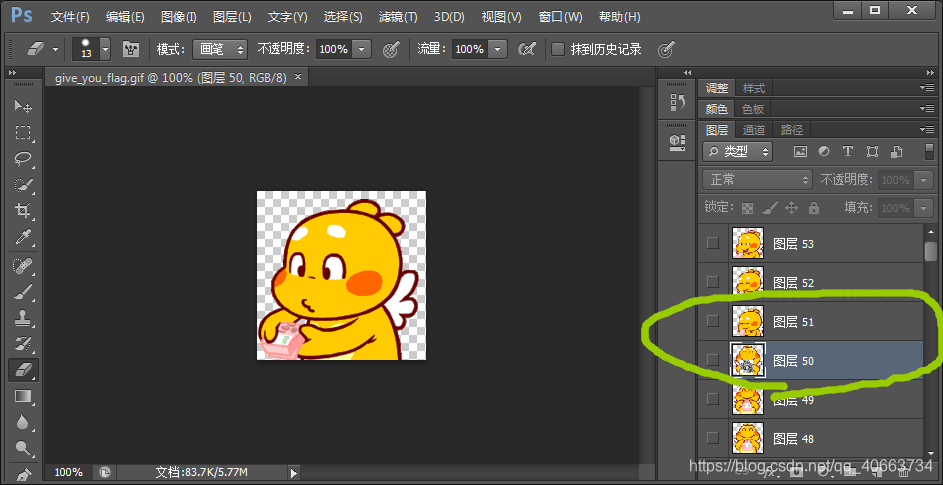
Task: Toggle pressure for size icon
Action: point(665,49)
